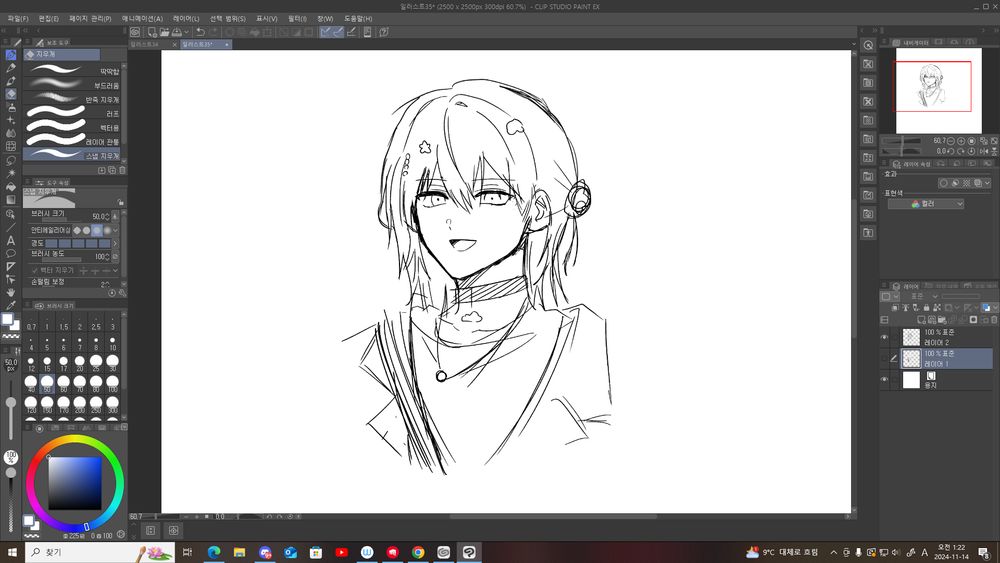Select the Eraser tool in the toolbox
Viewport: 1000px width, 563px height.
tap(11, 94)
